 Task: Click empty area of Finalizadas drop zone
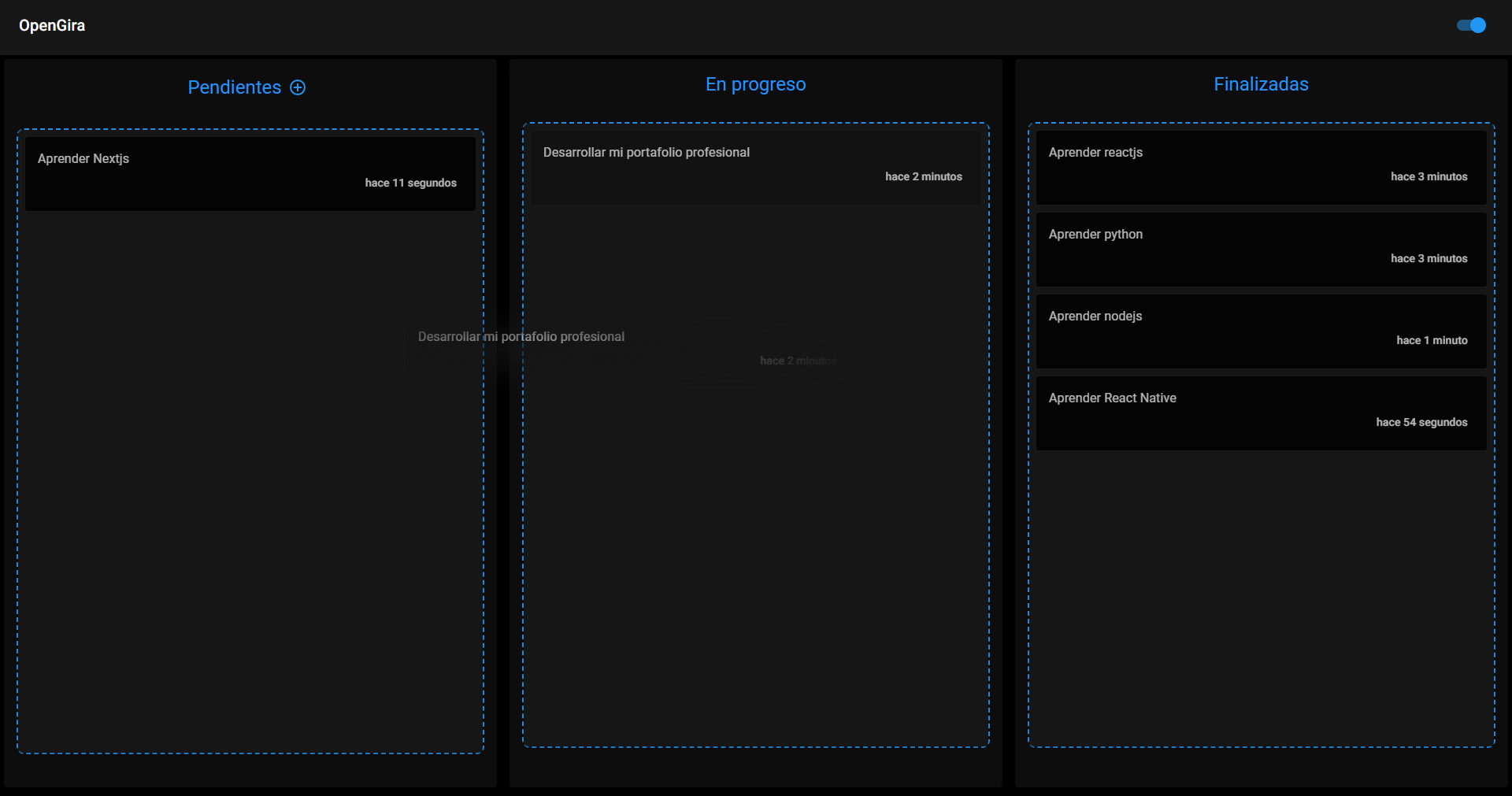1261,598
